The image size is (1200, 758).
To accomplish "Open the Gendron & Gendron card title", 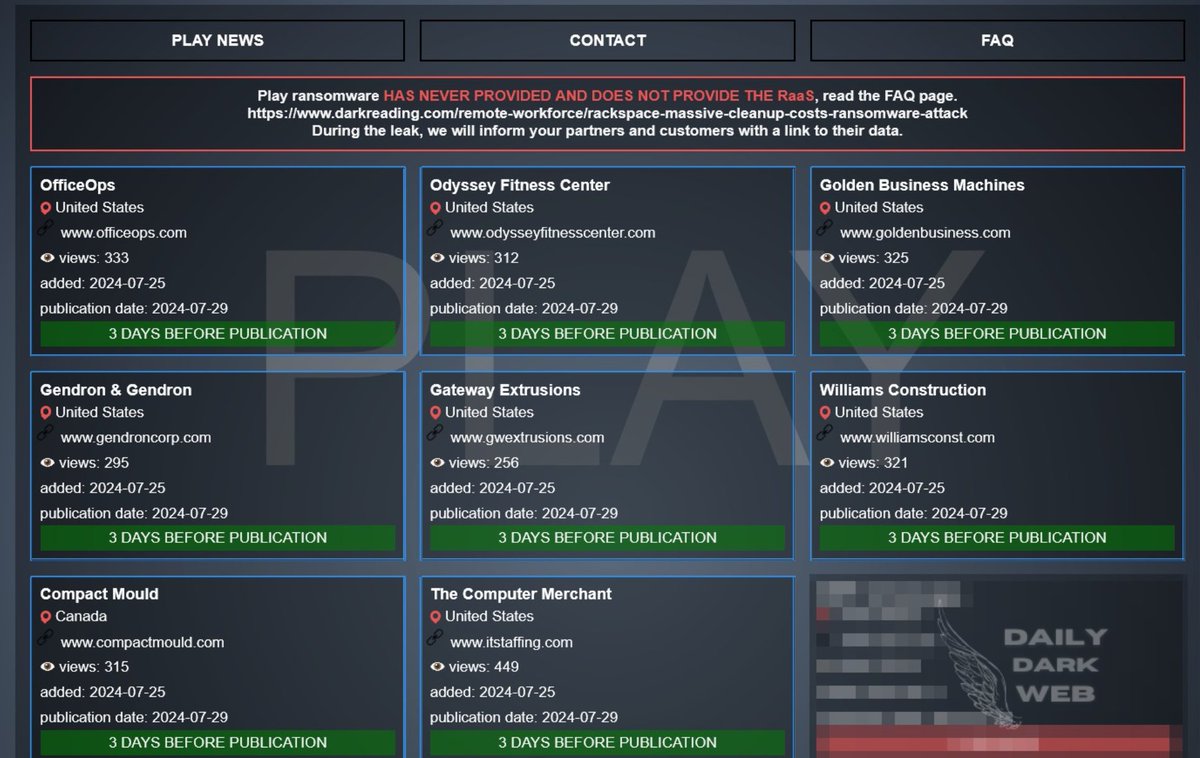I will pos(116,390).
